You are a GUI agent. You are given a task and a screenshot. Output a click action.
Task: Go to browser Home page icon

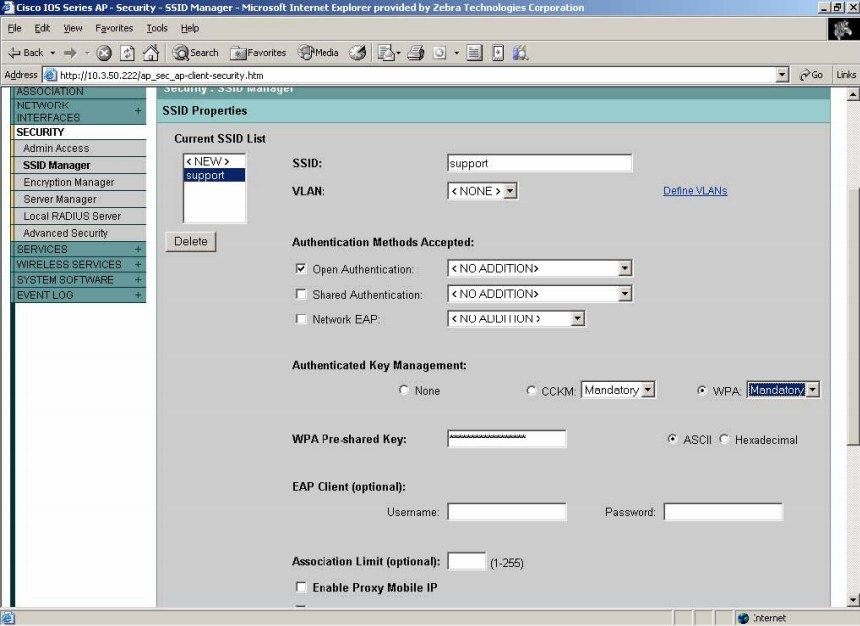[150, 53]
